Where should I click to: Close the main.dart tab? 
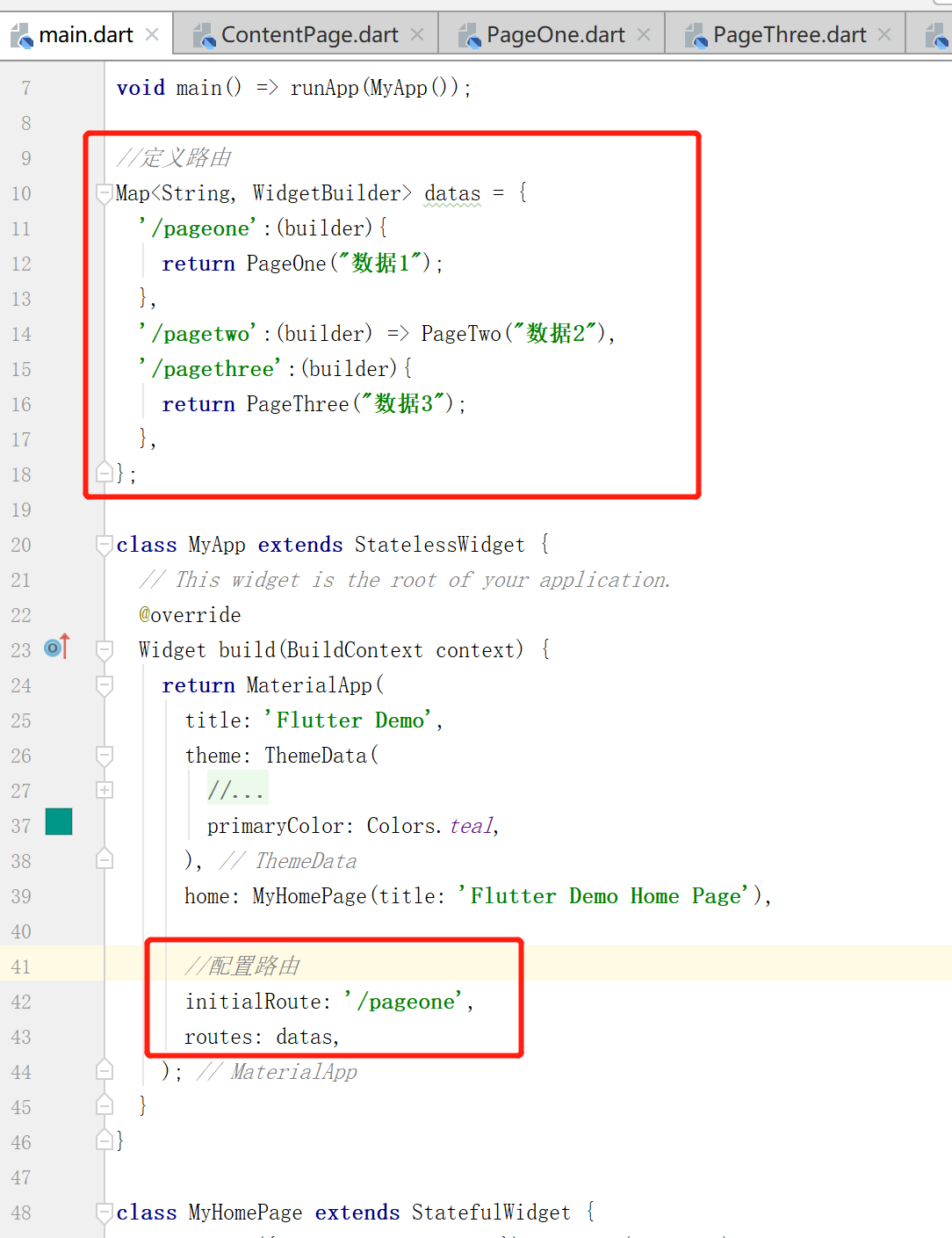[152, 35]
